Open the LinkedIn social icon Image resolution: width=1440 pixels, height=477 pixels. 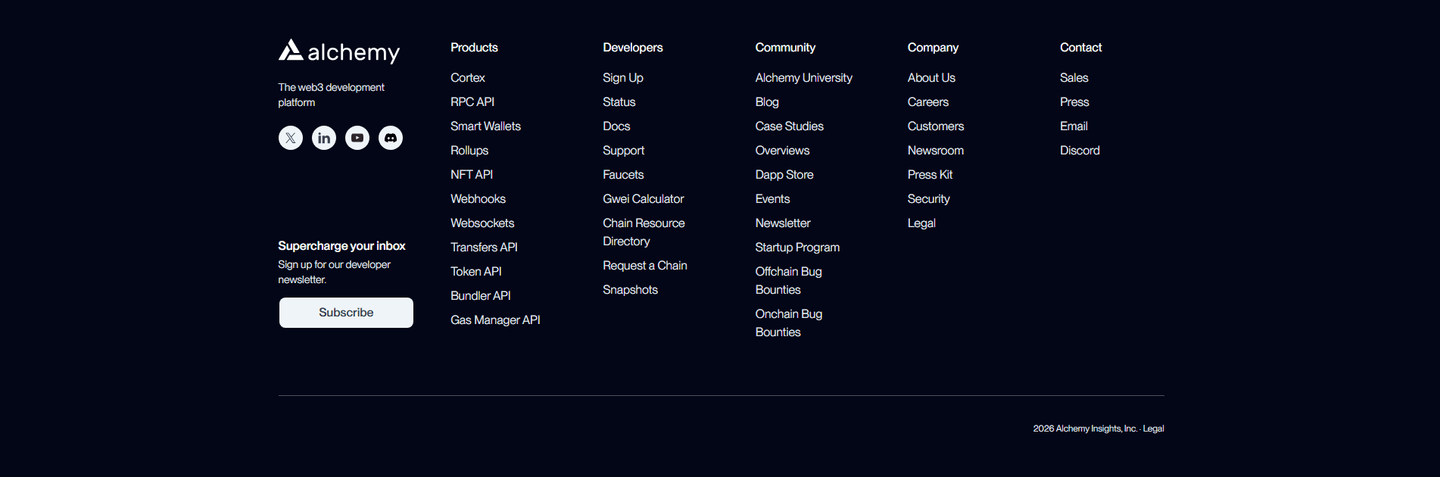324,138
